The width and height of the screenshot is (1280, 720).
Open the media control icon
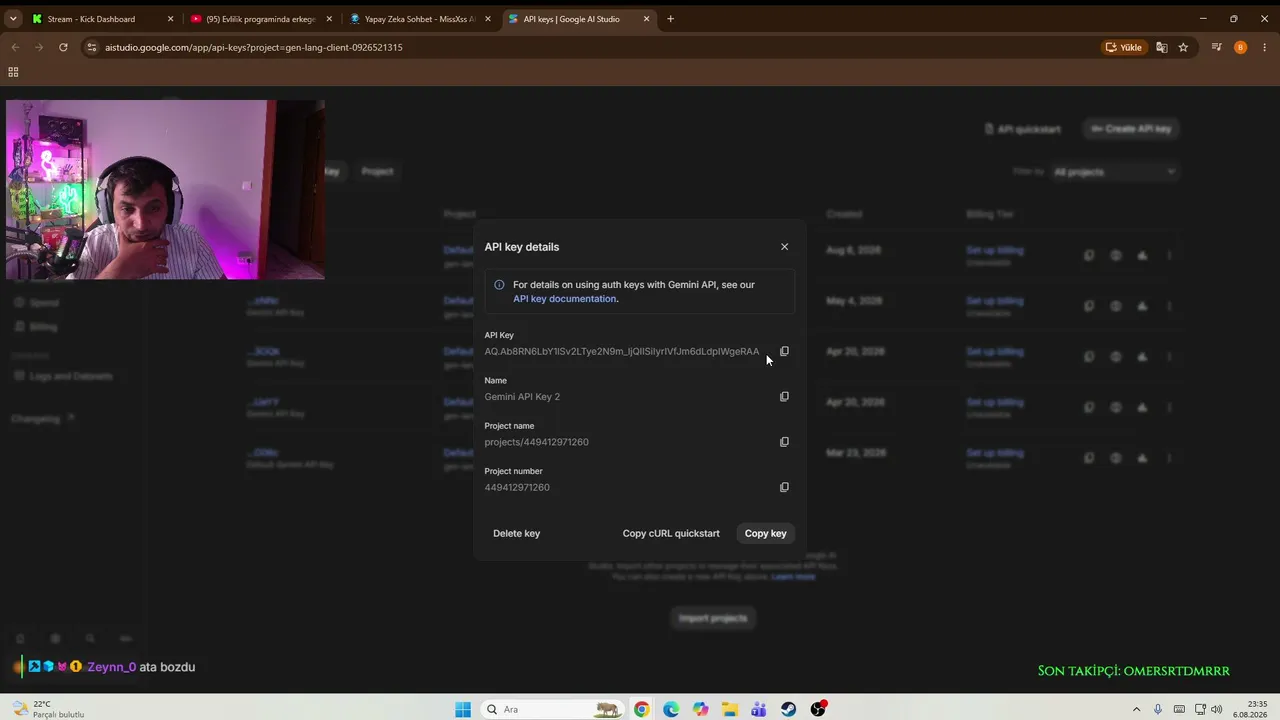tap(1217, 47)
